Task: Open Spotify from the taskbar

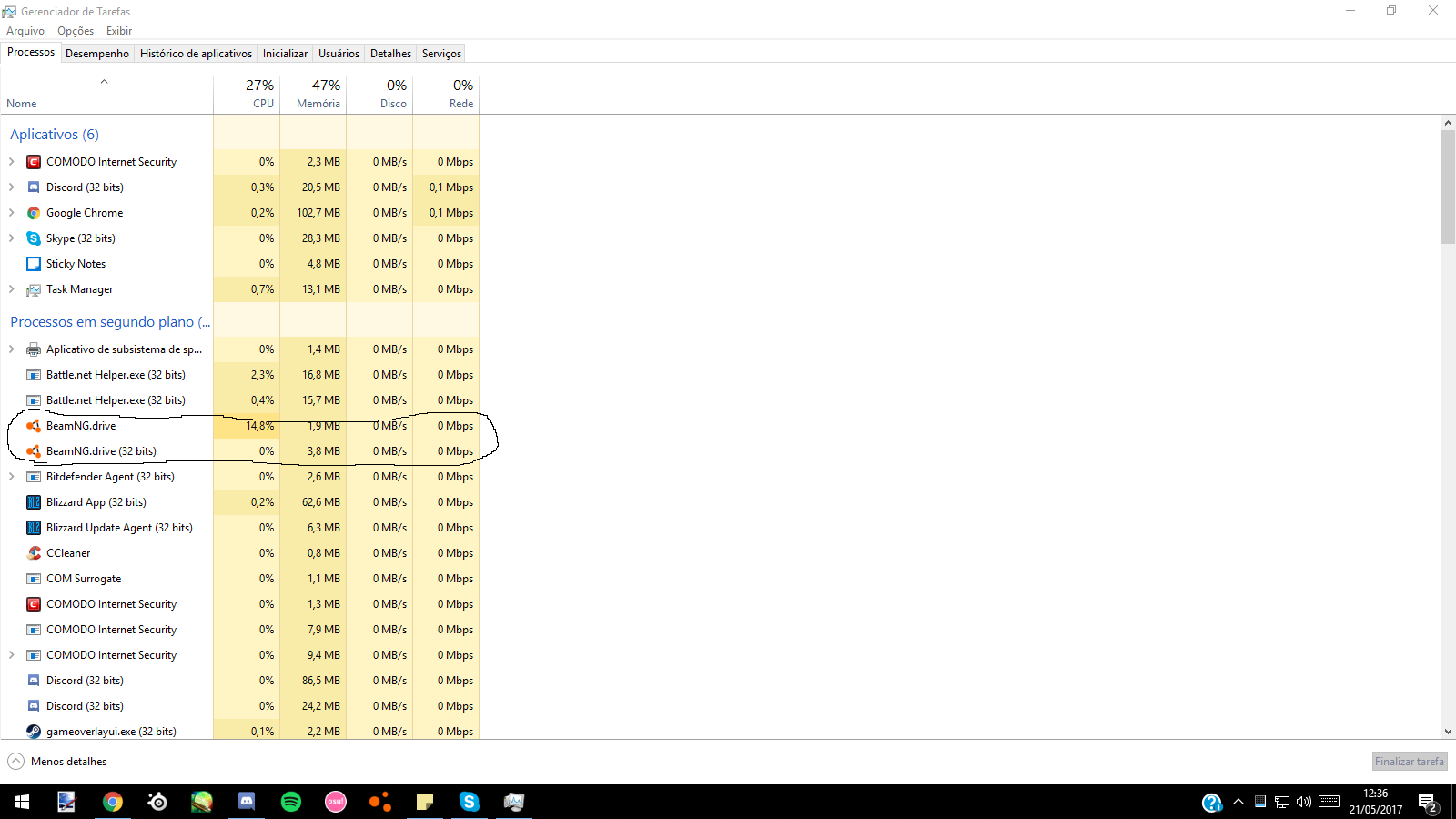Action: (x=291, y=802)
